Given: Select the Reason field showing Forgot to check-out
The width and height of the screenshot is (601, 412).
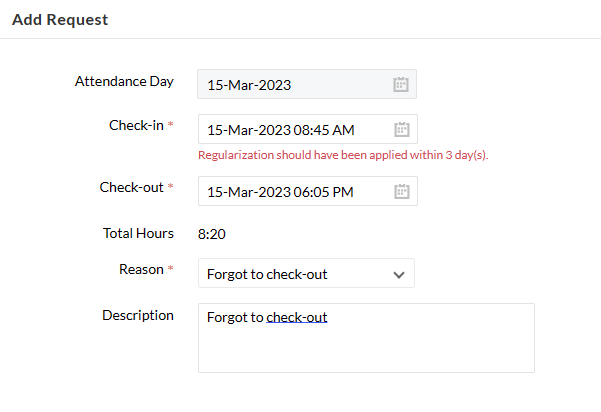Looking at the screenshot, I should click(x=306, y=273).
